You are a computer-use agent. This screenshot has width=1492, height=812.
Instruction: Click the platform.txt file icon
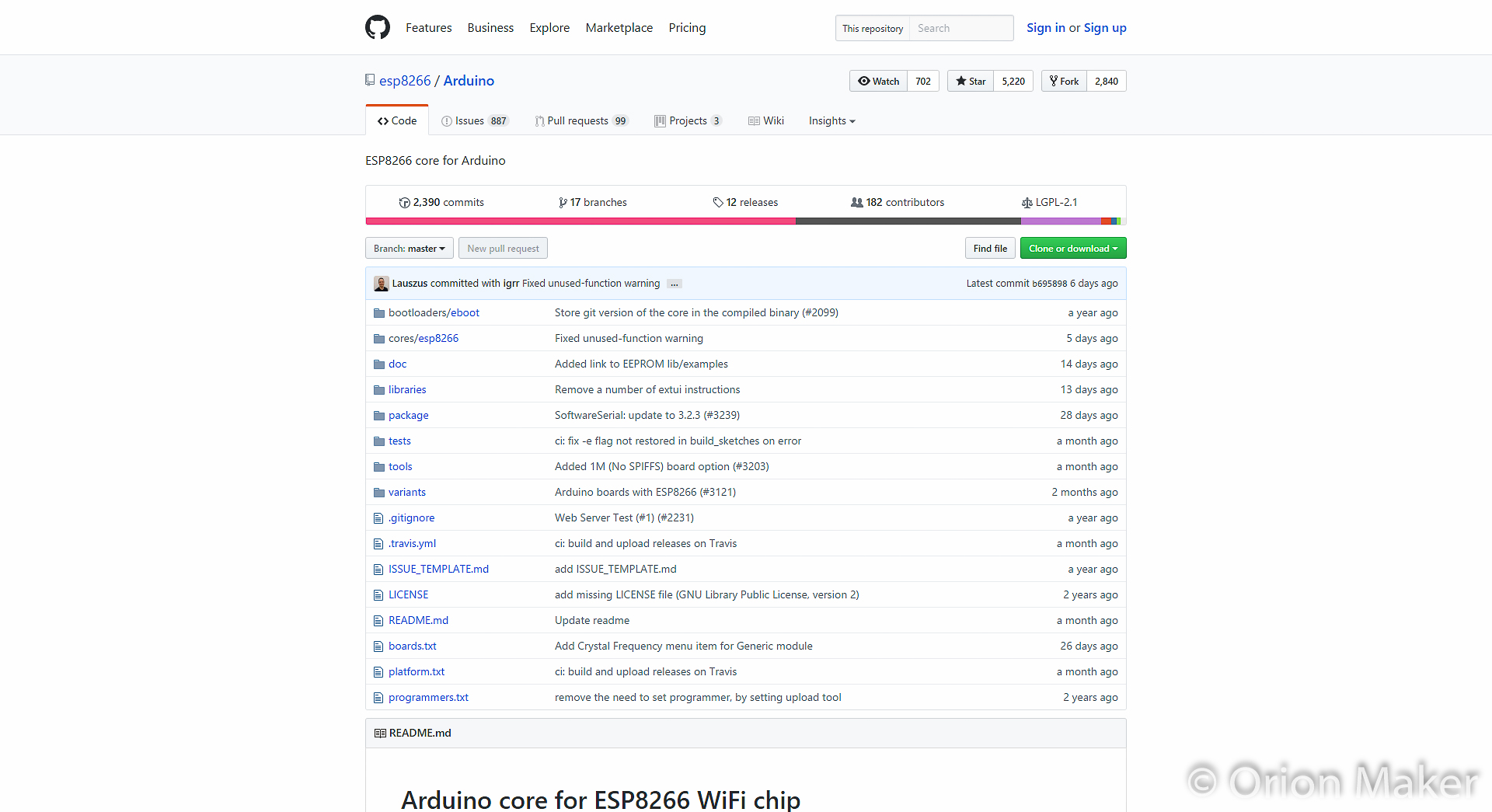pos(378,672)
